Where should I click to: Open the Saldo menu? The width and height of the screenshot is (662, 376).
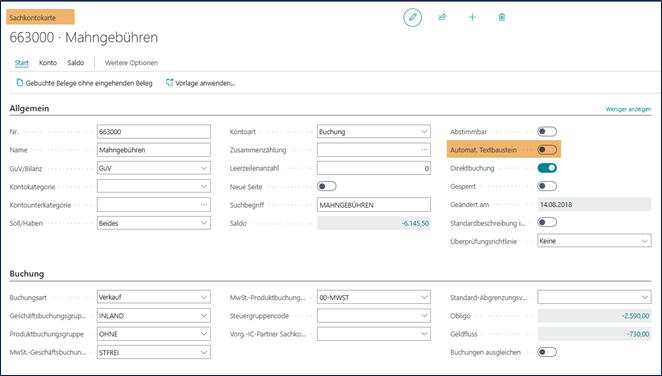click(76, 63)
